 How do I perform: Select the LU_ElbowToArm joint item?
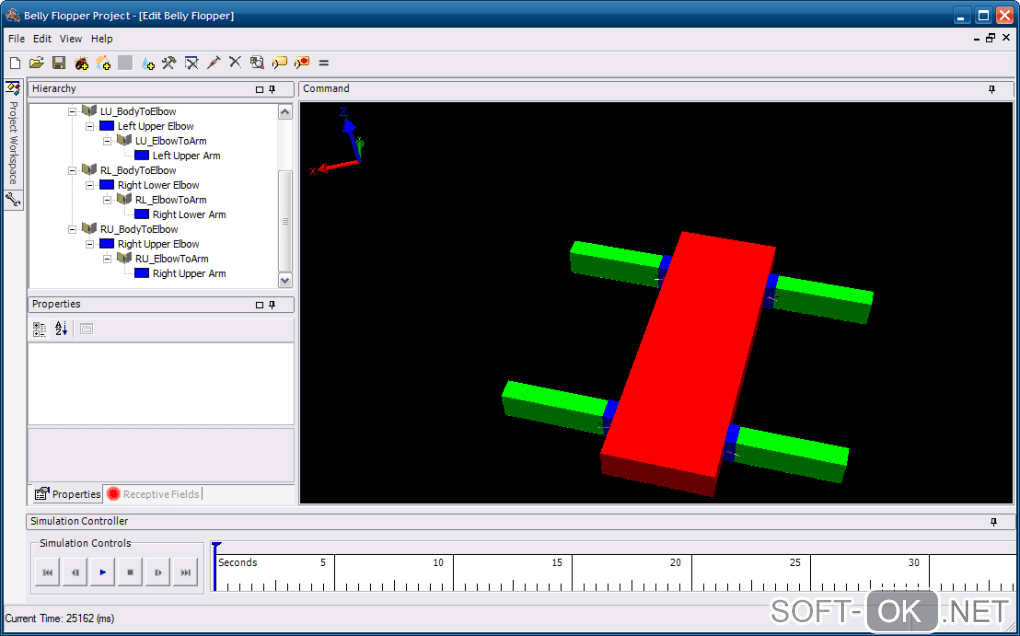pyautogui.click(x=170, y=141)
